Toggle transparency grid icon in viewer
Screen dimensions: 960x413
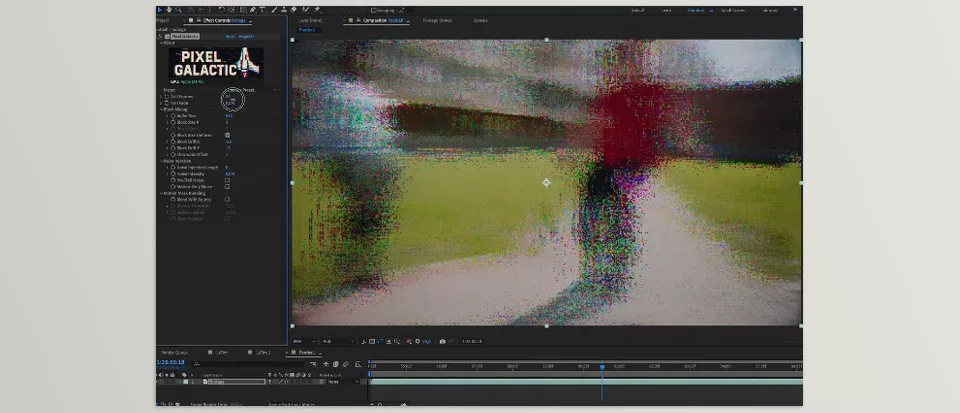point(372,341)
